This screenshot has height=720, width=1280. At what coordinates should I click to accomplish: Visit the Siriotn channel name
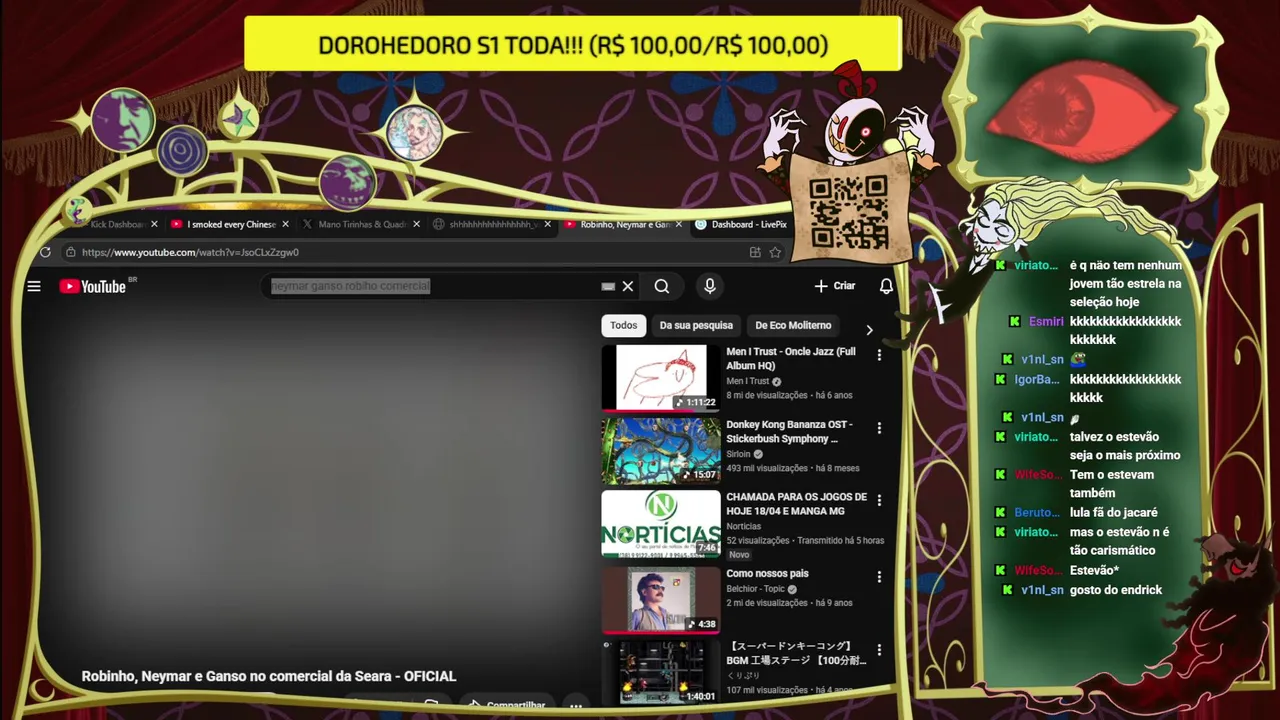(738, 454)
